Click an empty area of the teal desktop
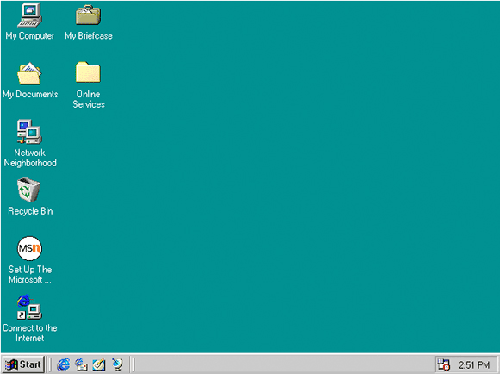Image resolution: width=500 pixels, height=374 pixels. tap(283, 167)
